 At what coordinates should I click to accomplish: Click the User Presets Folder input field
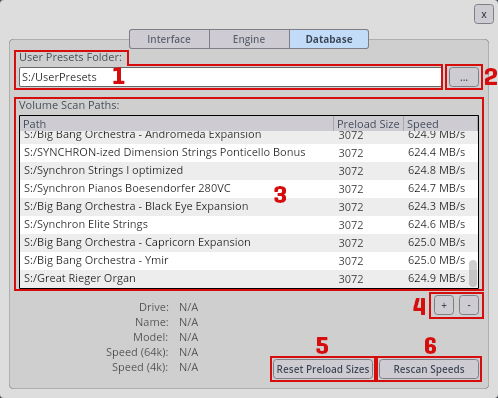click(x=230, y=77)
